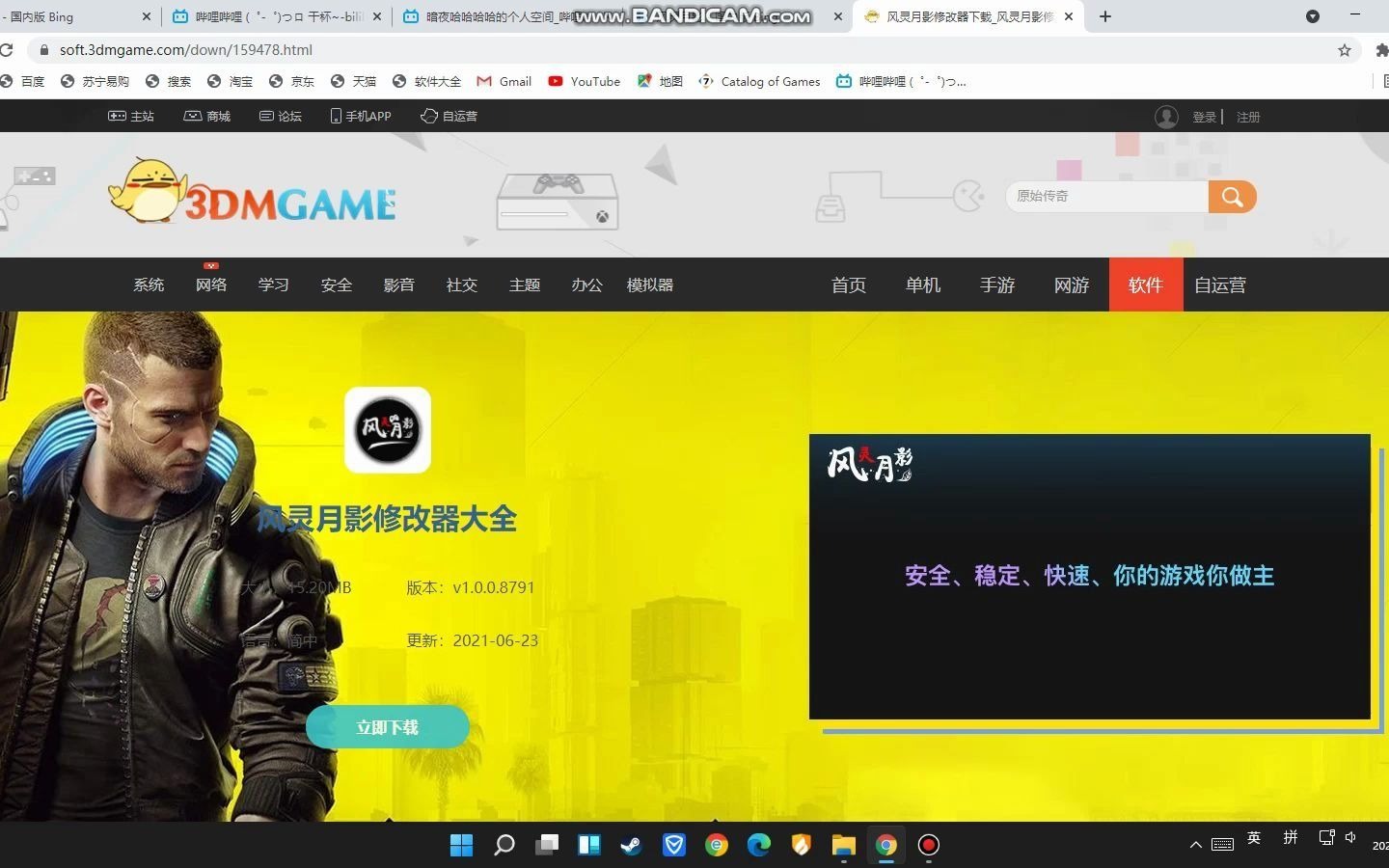Open the 手游 navigation item
The height and width of the screenshot is (868, 1389).
[x=997, y=285]
